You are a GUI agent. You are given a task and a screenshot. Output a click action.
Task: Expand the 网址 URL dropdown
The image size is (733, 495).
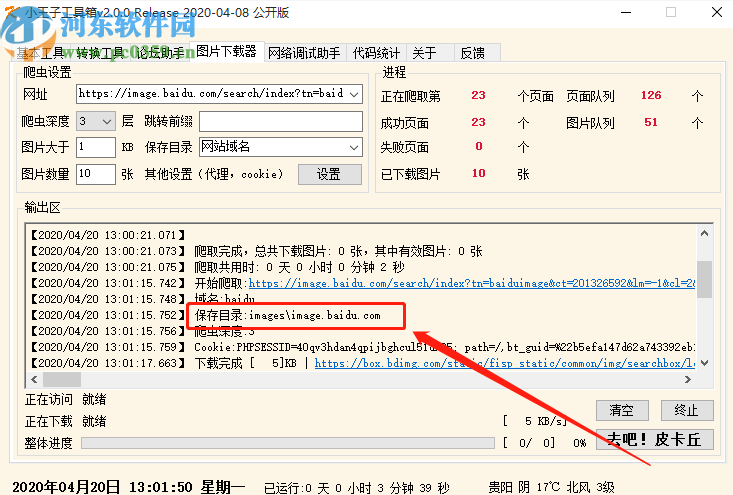(x=354, y=94)
